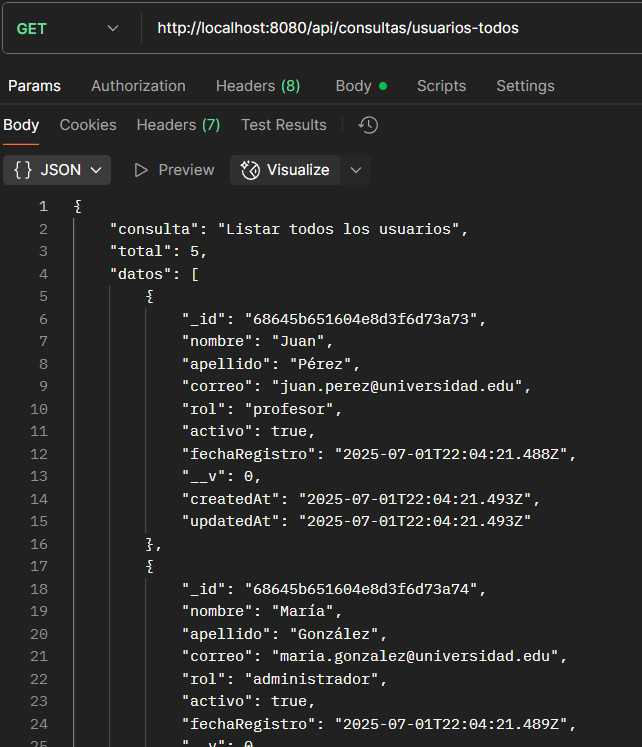Viewport: 642px width, 747px height.
Task: Click the JSON curly braces icon
Action: click(x=22, y=170)
